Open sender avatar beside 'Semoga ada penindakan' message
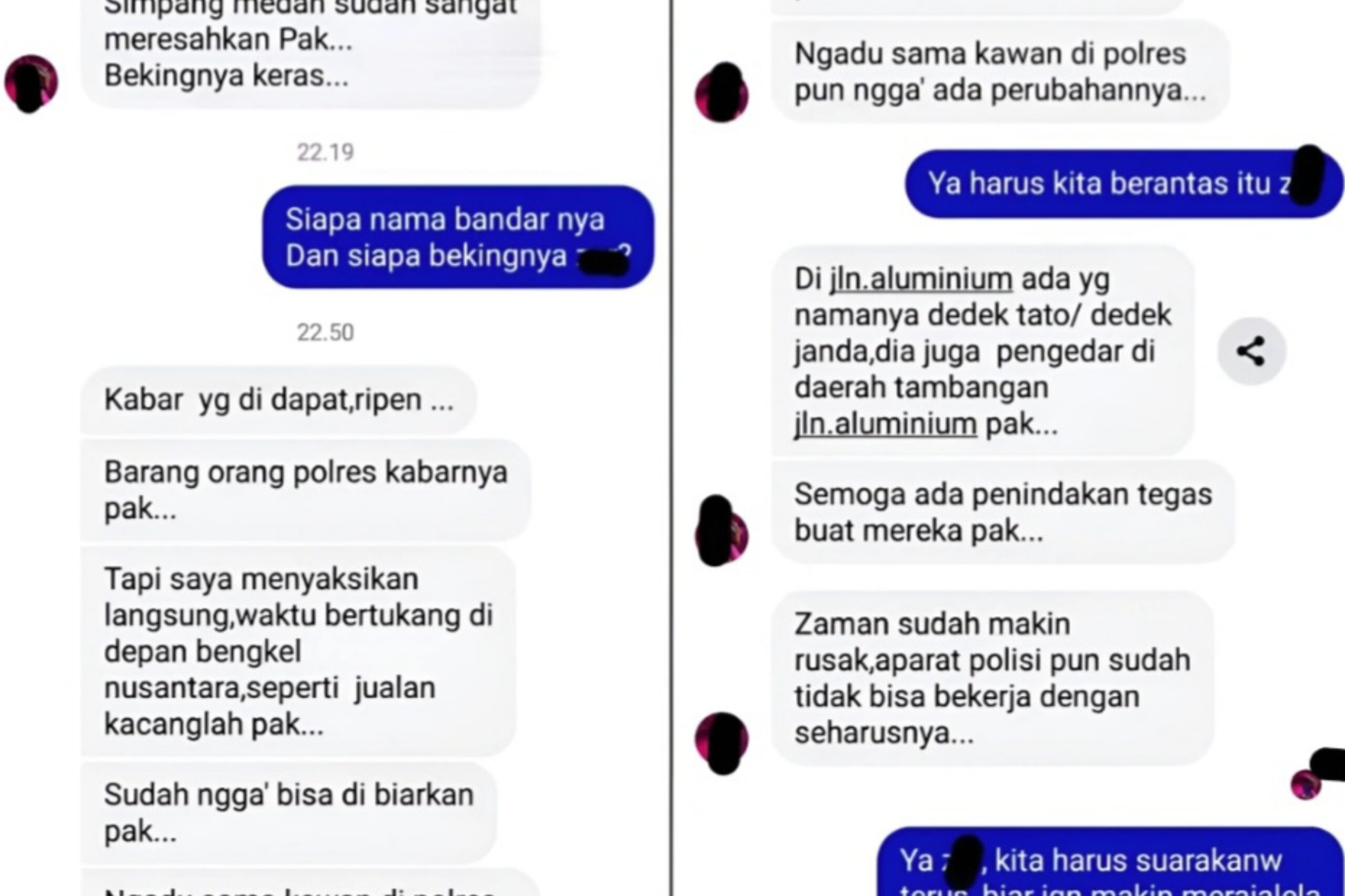 pos(721,533)
